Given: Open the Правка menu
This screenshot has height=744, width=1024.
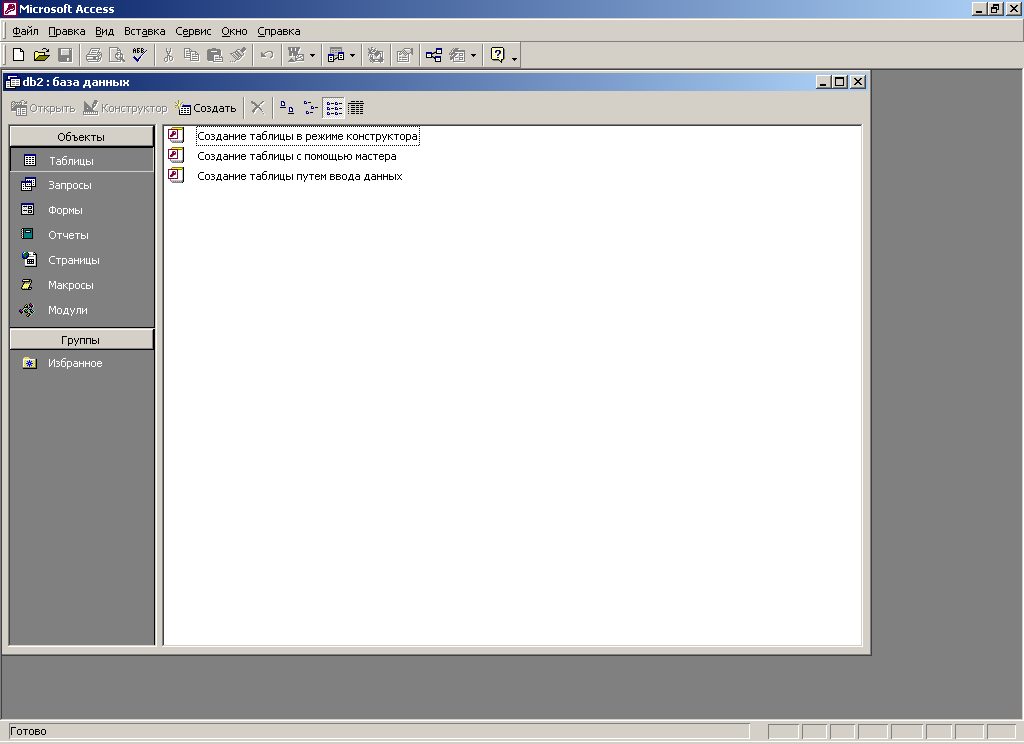Looking at the screenshot, I should pos(67,31).
